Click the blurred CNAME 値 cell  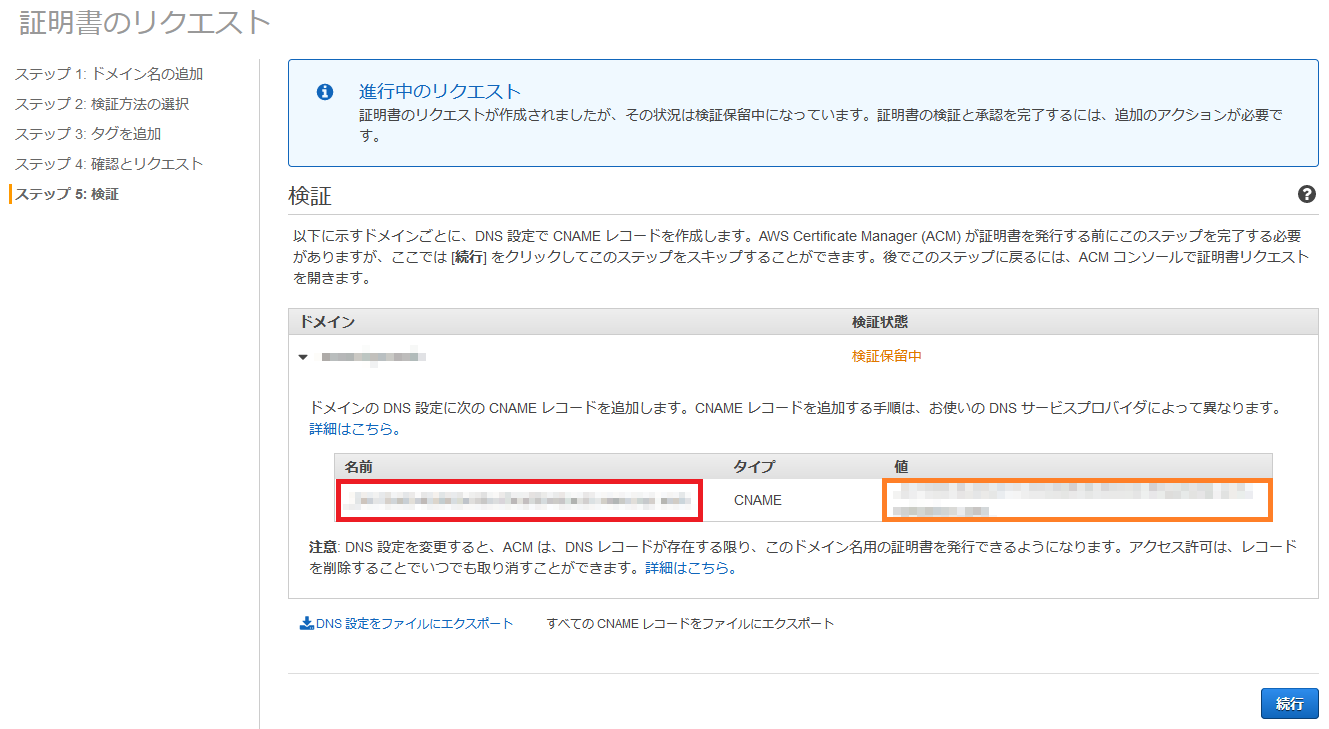coord(1077,500)
